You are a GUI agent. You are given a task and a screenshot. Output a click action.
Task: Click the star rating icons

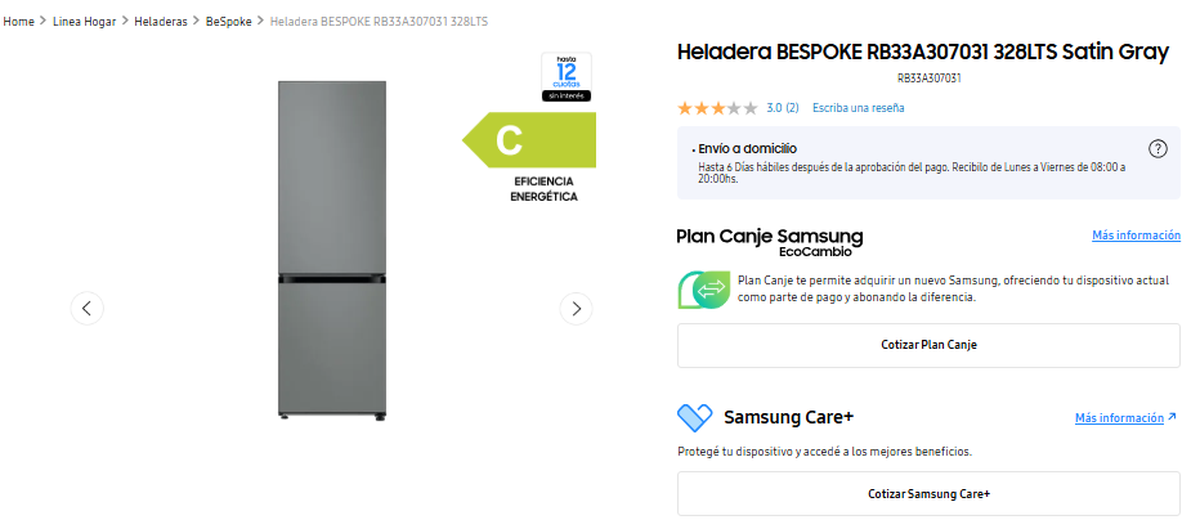click(717, 108)
